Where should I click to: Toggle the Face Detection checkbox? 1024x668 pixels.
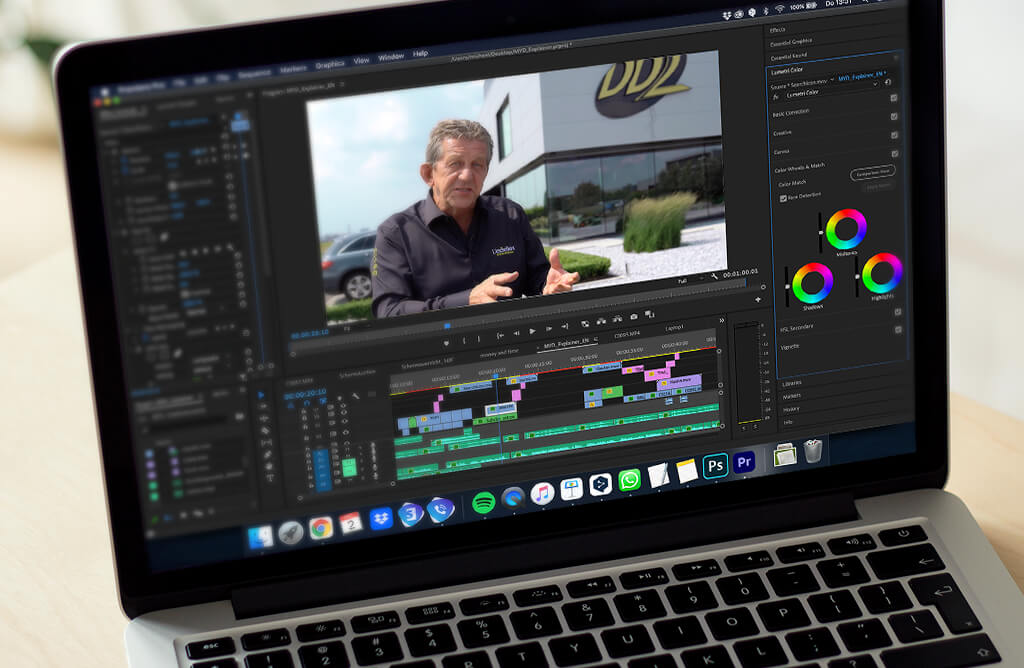click(782, 198)
